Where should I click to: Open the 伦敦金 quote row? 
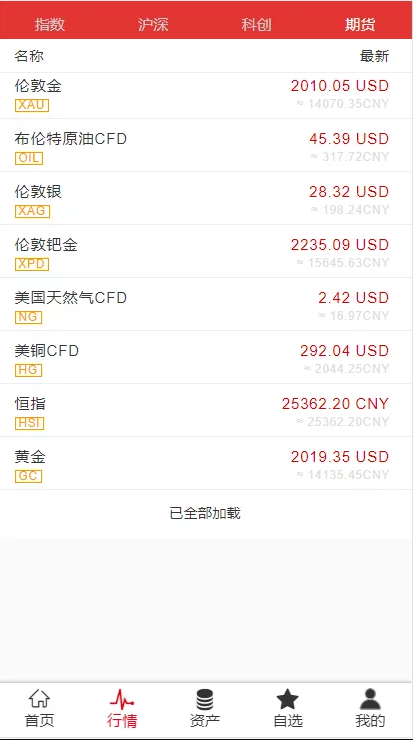(x=206, y=95)
